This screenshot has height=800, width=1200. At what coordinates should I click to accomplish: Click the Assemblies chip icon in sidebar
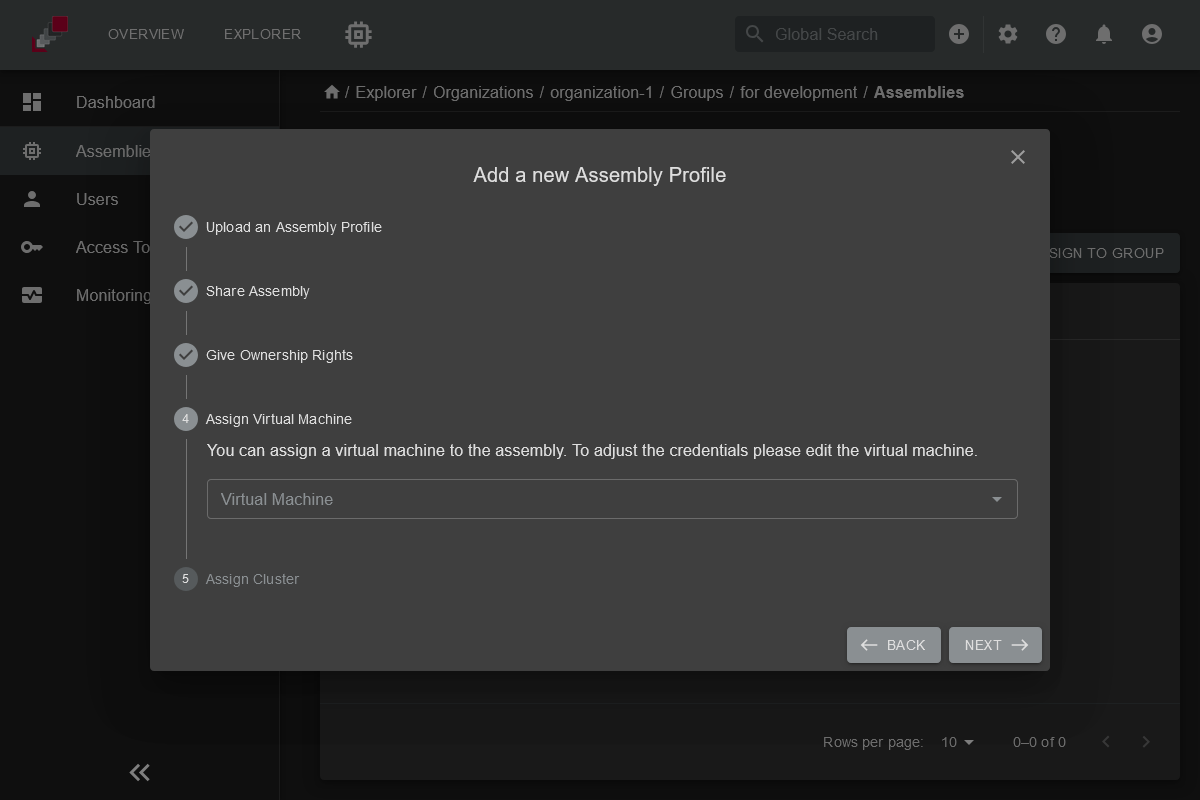coord(32,151)
